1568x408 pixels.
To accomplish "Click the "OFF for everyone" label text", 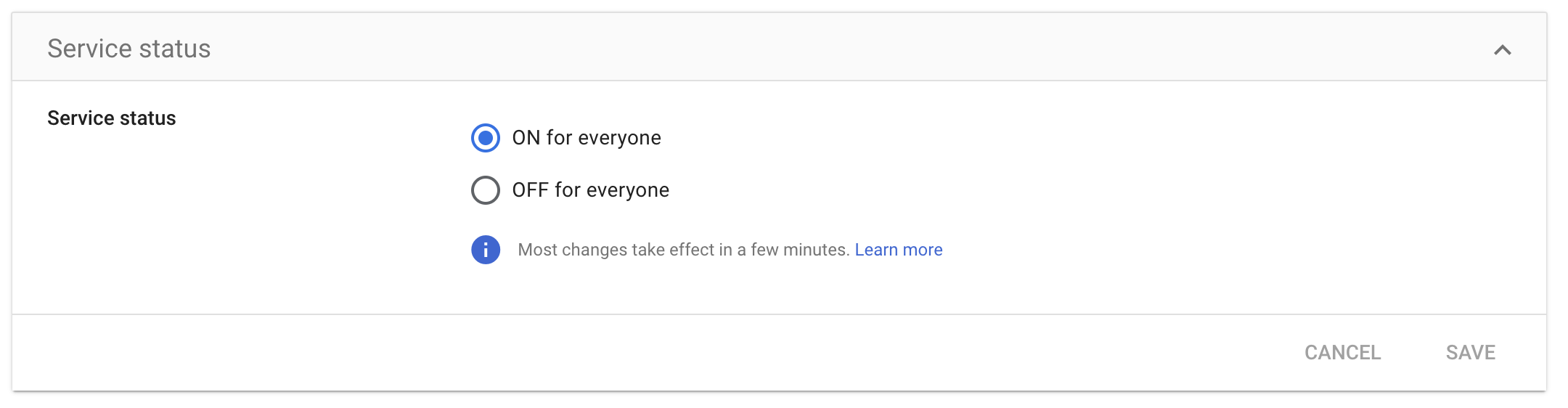I will point(591,190).
